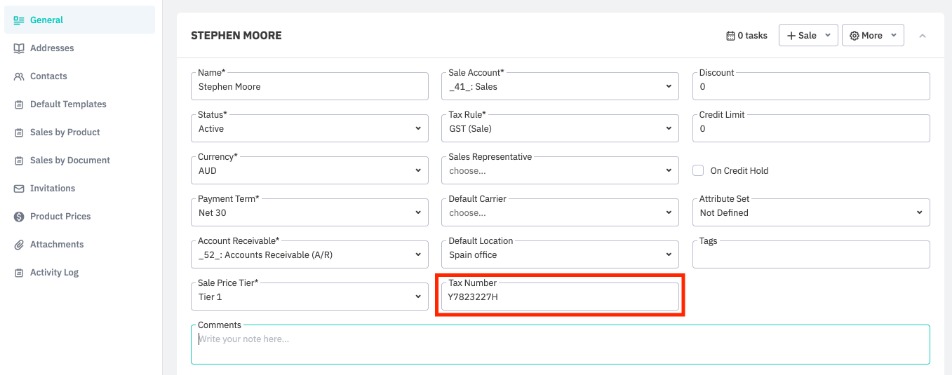The image size is (952, 375).
Task: Expand the Payment Term Net 30 dropdown
Action: point(310,213)
